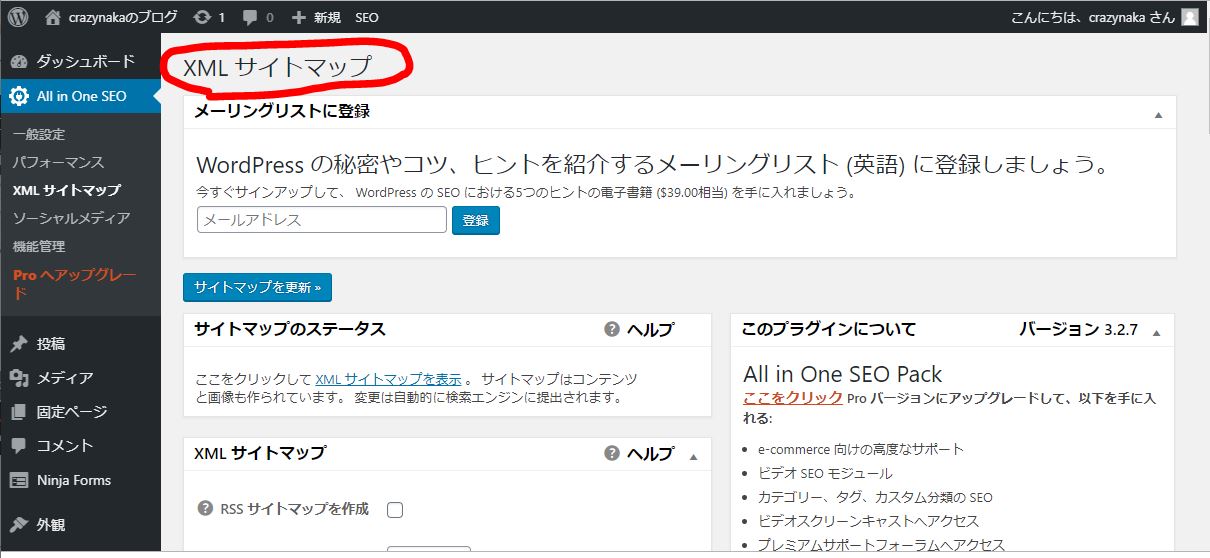Open 機能管理 submenu item
Screen dimensions: 1210x558
pos(39,246)
